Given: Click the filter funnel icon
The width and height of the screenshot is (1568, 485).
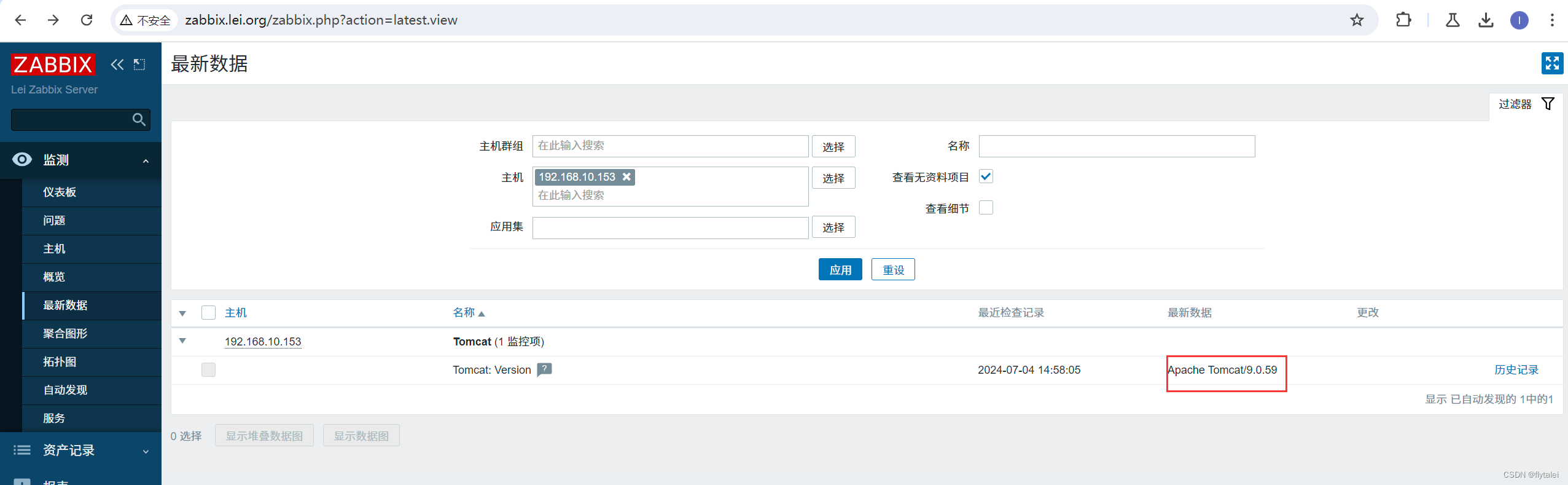Looking at the screenshot, I should 1548,104.
